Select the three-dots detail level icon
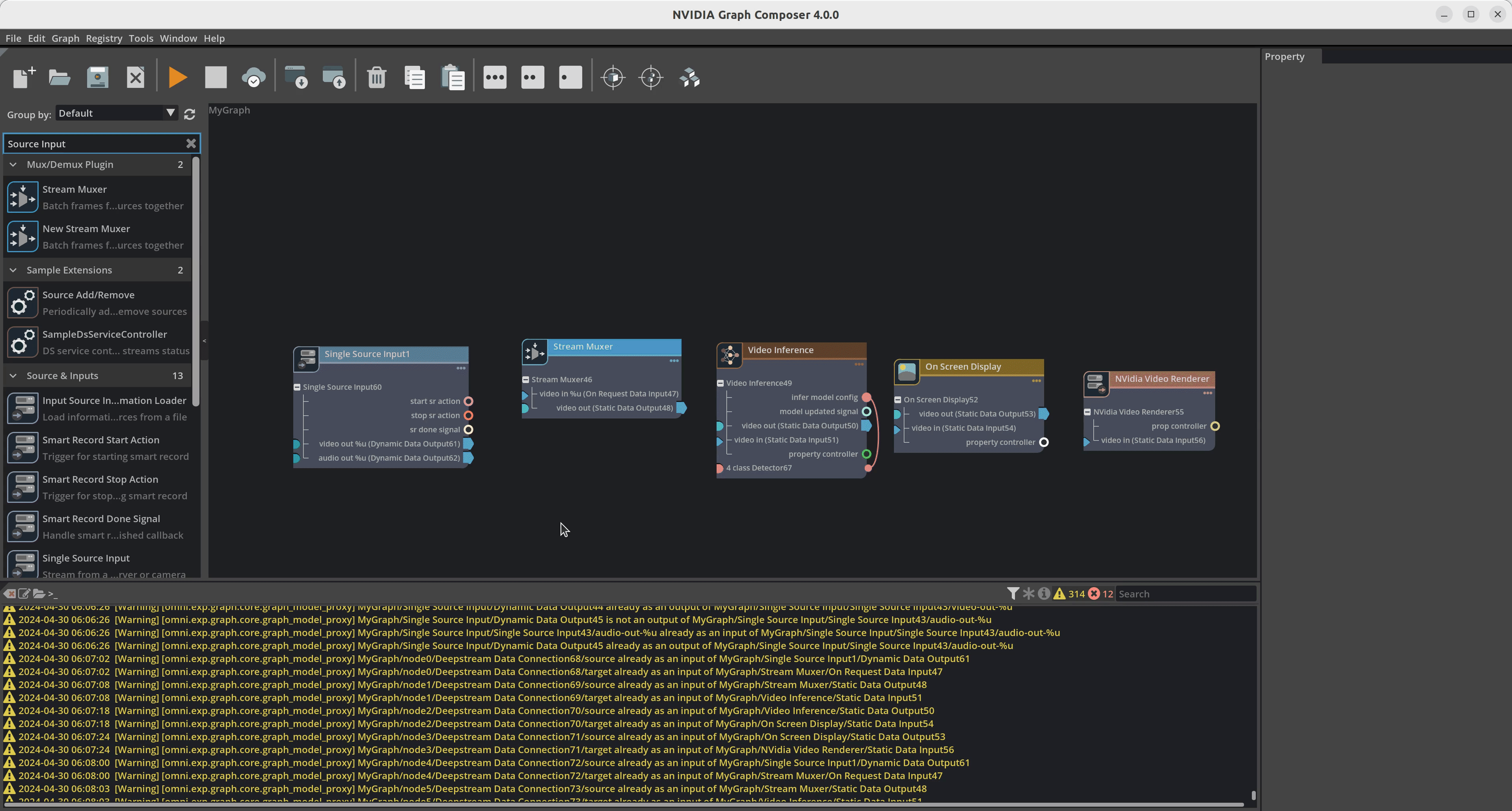Screen dimensions: 1512x811 pos(495,77)
